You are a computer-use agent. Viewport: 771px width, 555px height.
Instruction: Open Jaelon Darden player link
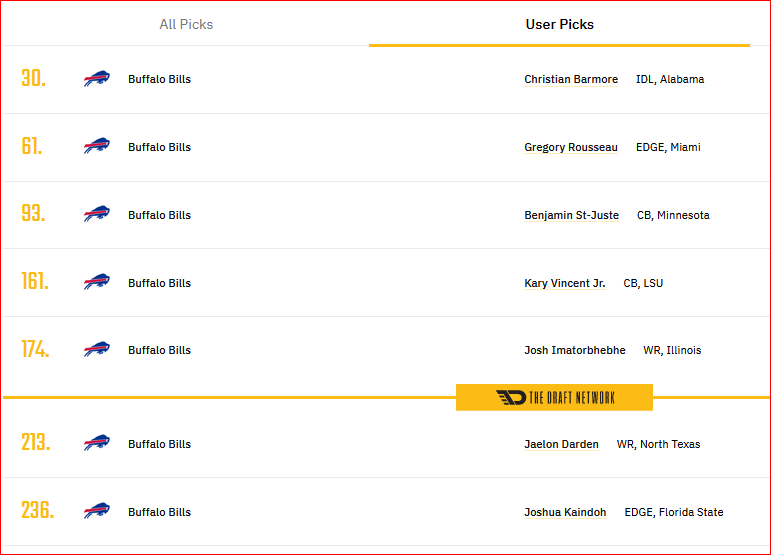561,444
